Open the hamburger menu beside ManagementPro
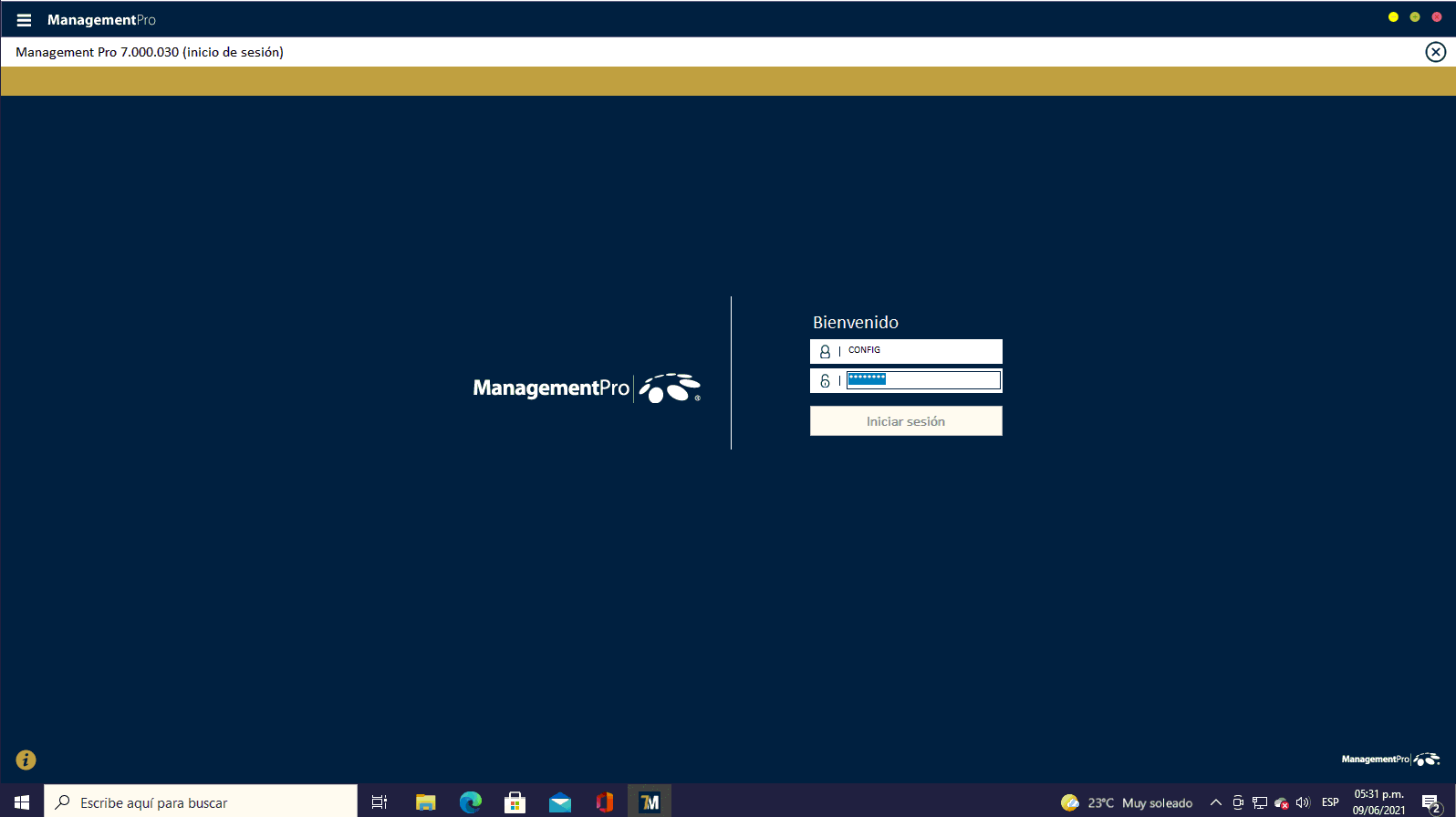 (x=24, y=20)
